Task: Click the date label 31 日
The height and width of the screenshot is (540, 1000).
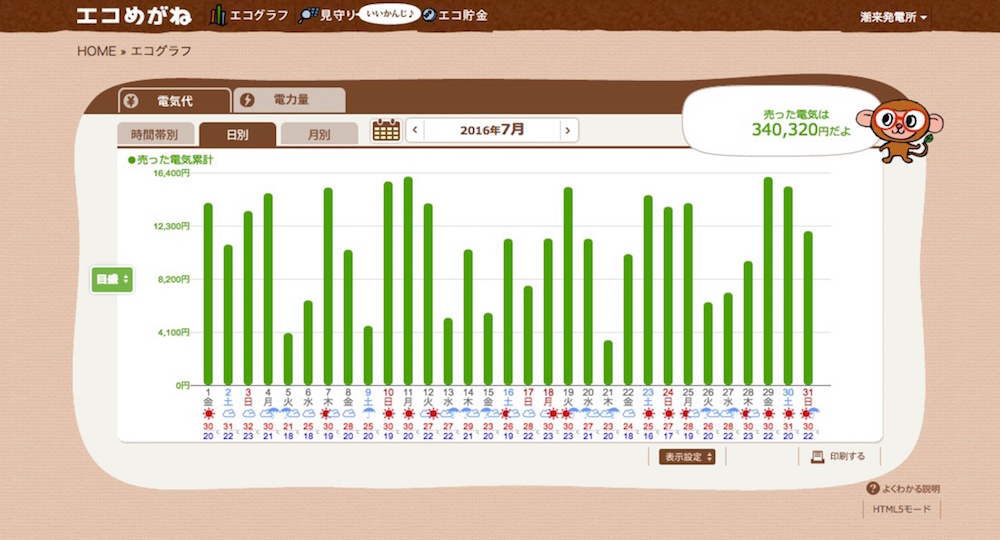Action: coord(808,397)
